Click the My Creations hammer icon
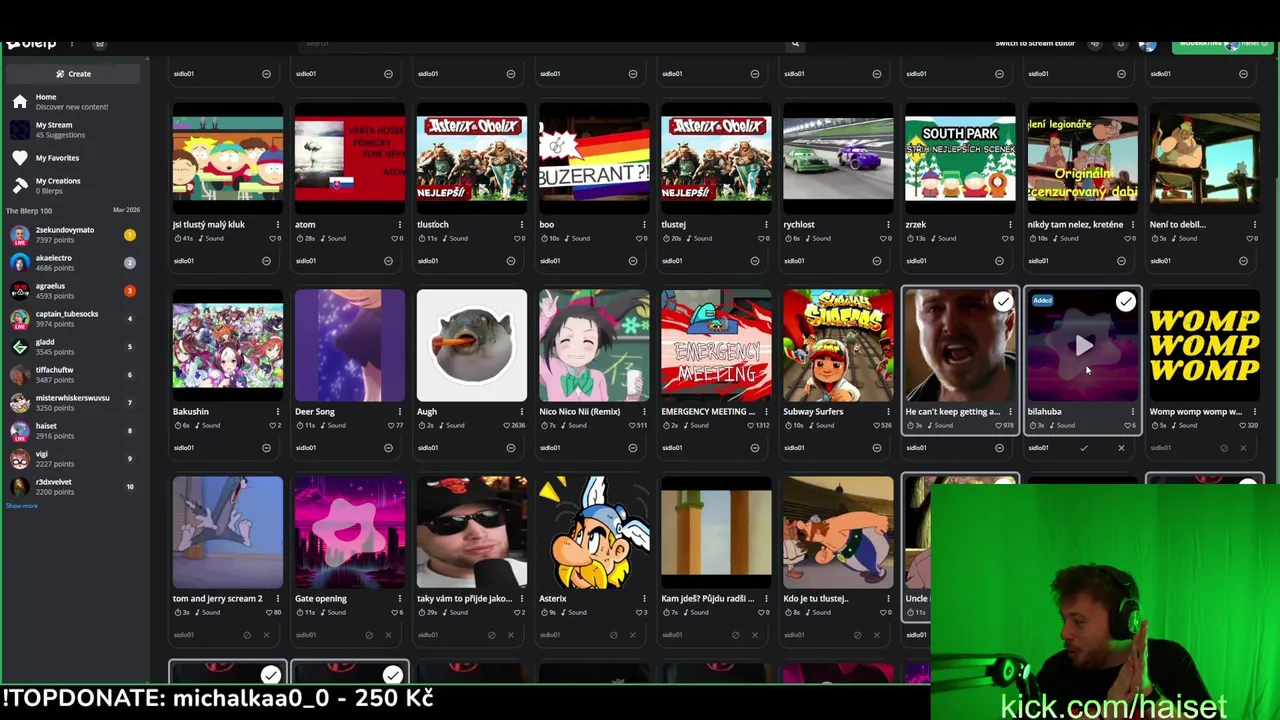This screenshot has width=1280, height=720. pyautogui.click(x=20, y=185)
